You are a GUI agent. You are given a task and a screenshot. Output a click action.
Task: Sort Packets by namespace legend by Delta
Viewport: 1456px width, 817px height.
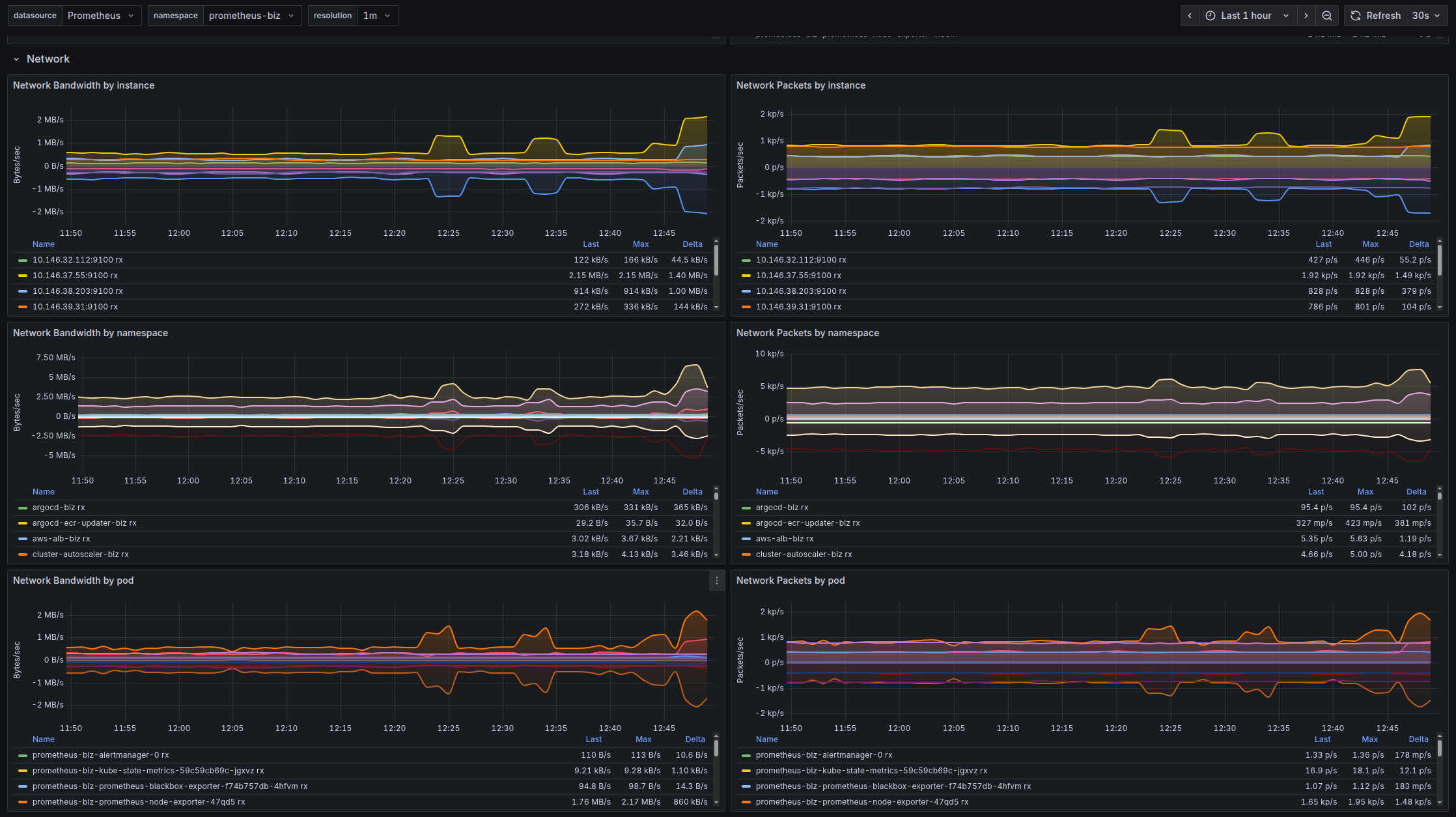[x=1416, y=492]
